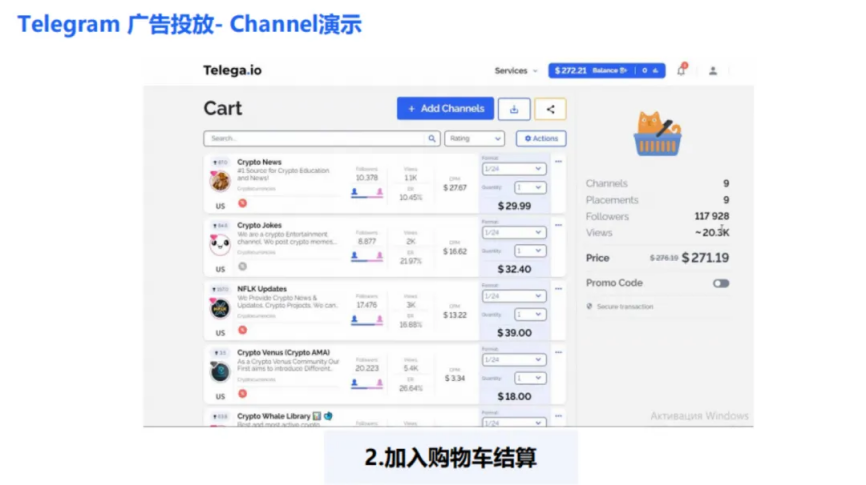The image size is (866, 485).
Task: Open Quantity dropdown for Crypto Jokes
Action: pyautogui.click(x=530, y=250)
